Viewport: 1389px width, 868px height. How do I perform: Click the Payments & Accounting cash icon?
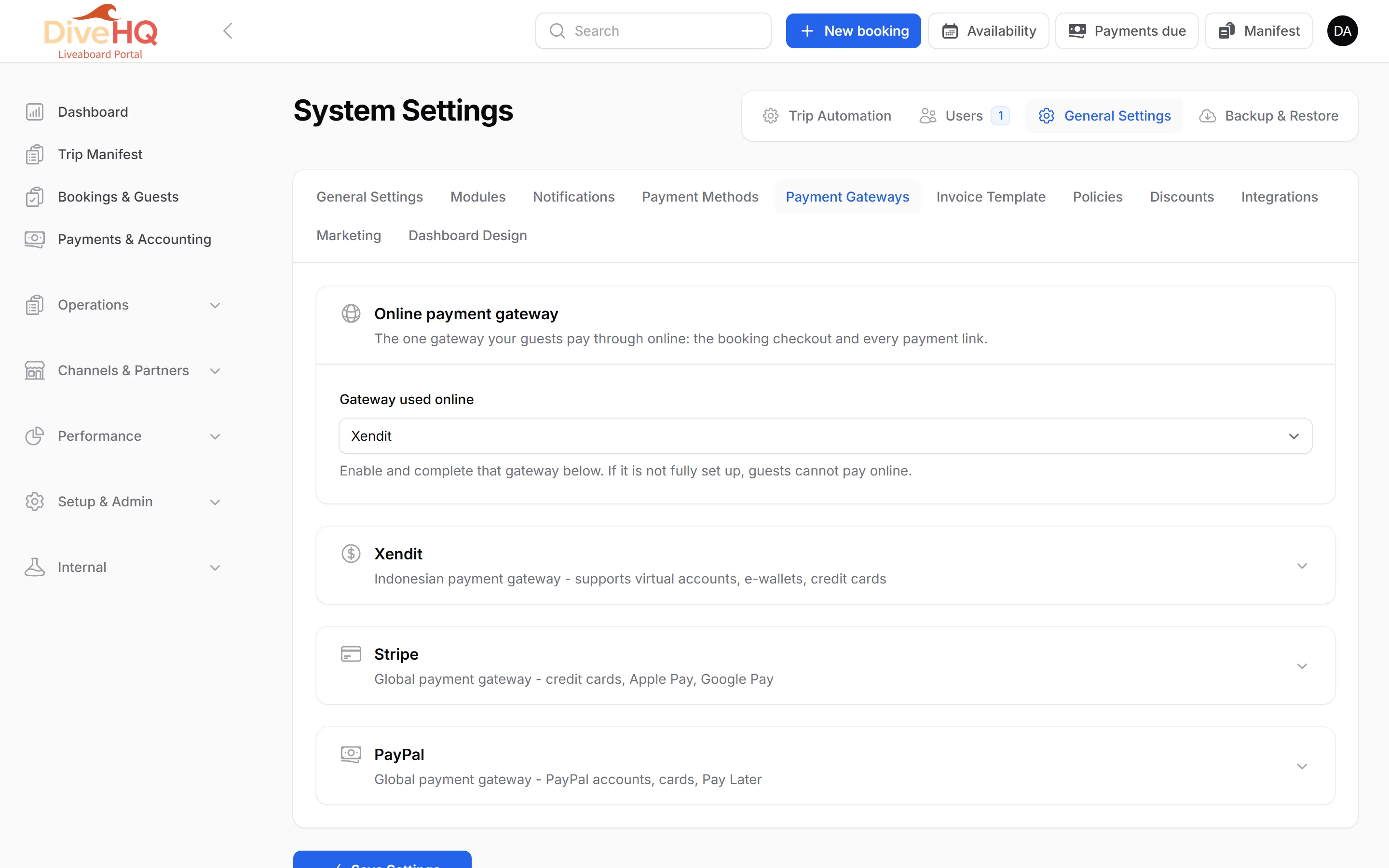click(34, 239)
